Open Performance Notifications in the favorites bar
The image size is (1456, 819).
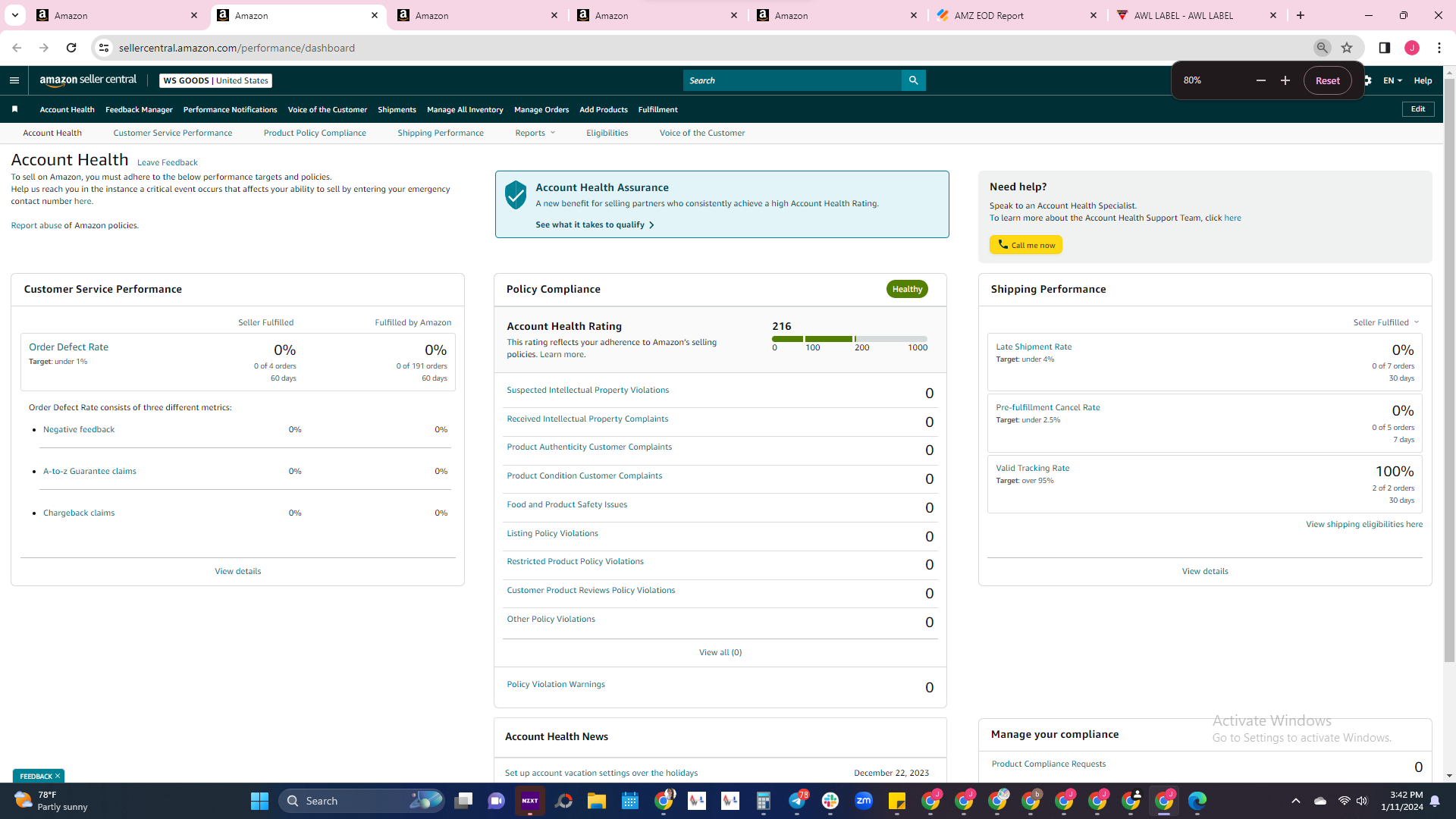pos(230,109)
